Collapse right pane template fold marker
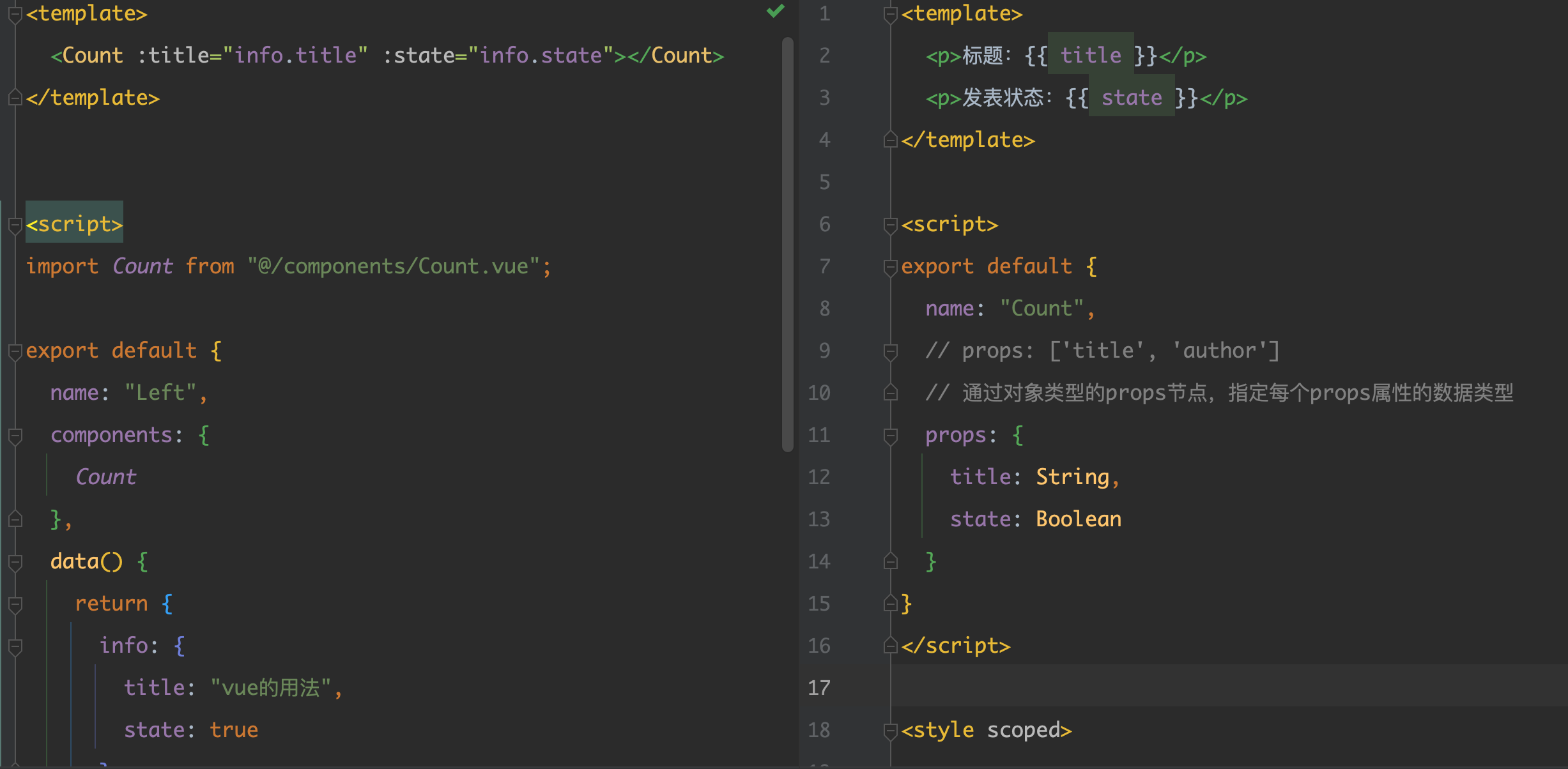Screen dimensions: 1568x769 click(890, 14)
